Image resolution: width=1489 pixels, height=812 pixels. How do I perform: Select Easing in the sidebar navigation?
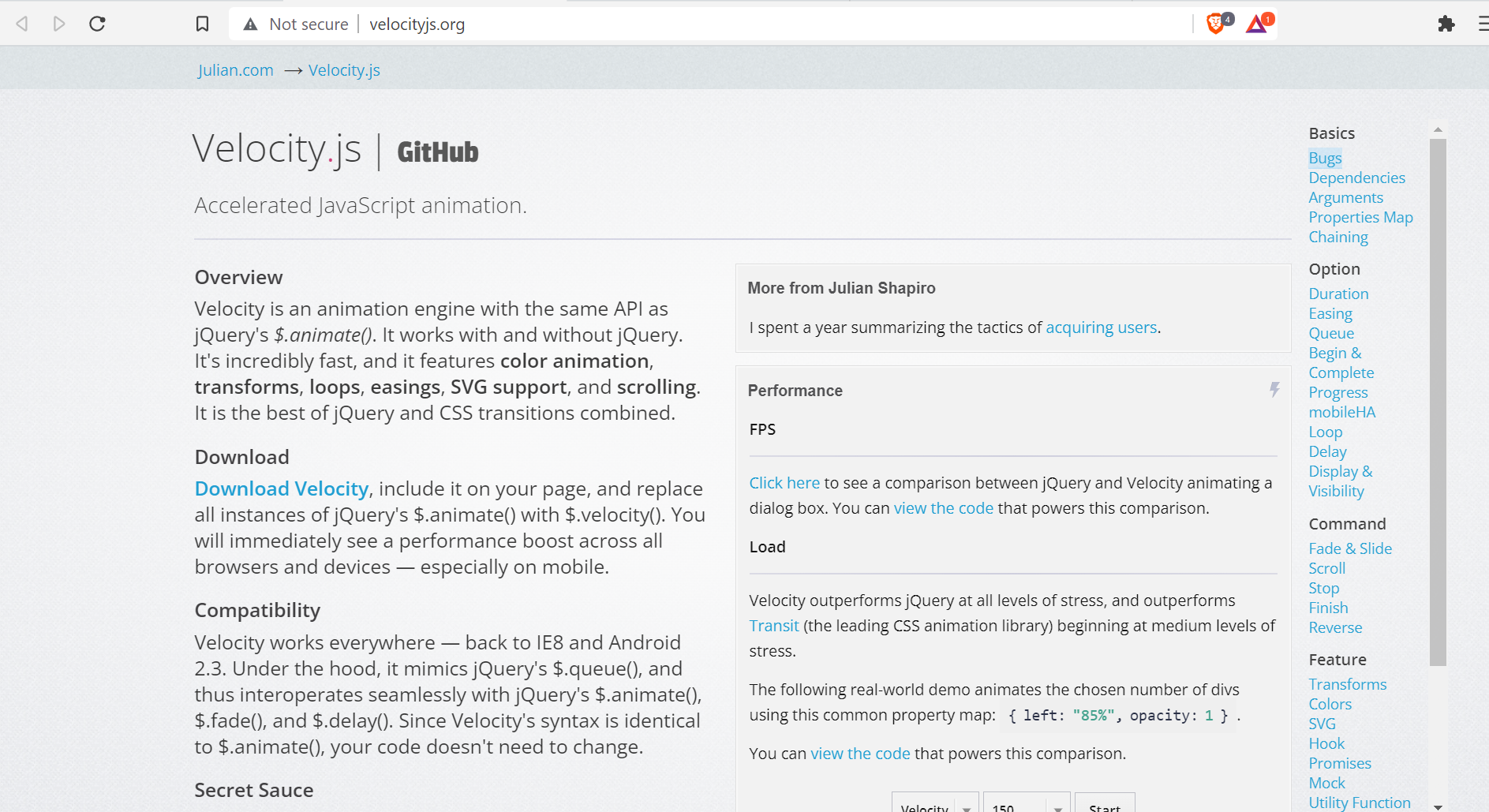tap(1330, 313)
